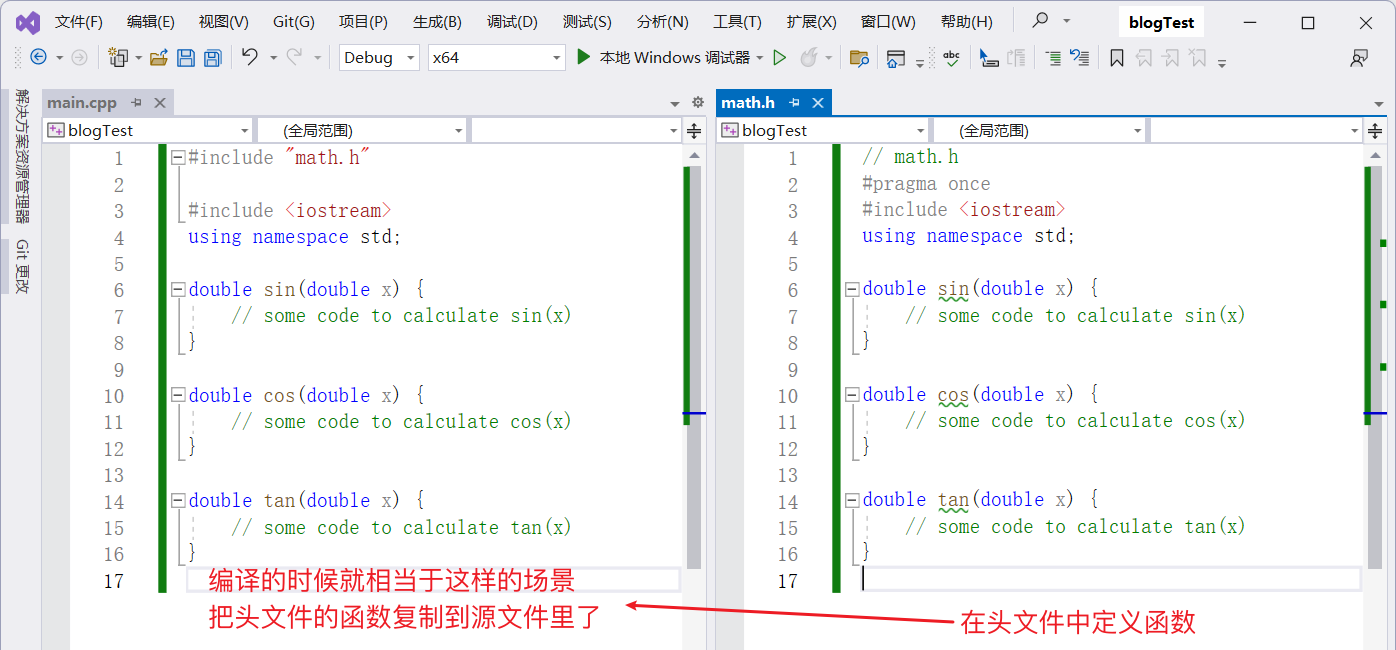Screen dimensions: 1396x650
Task: Click the increase indent lines icon
Action: (x=1053, y=58)
